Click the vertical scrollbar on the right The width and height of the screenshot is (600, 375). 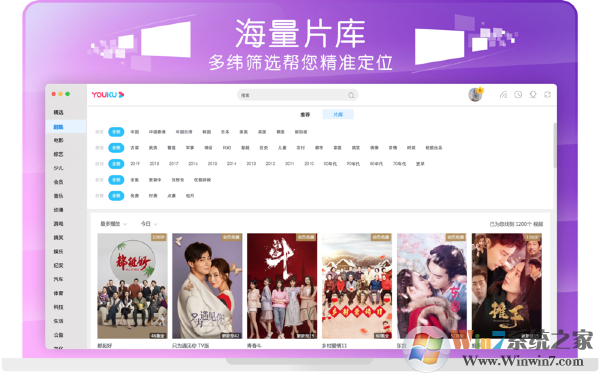coord(554,145)
